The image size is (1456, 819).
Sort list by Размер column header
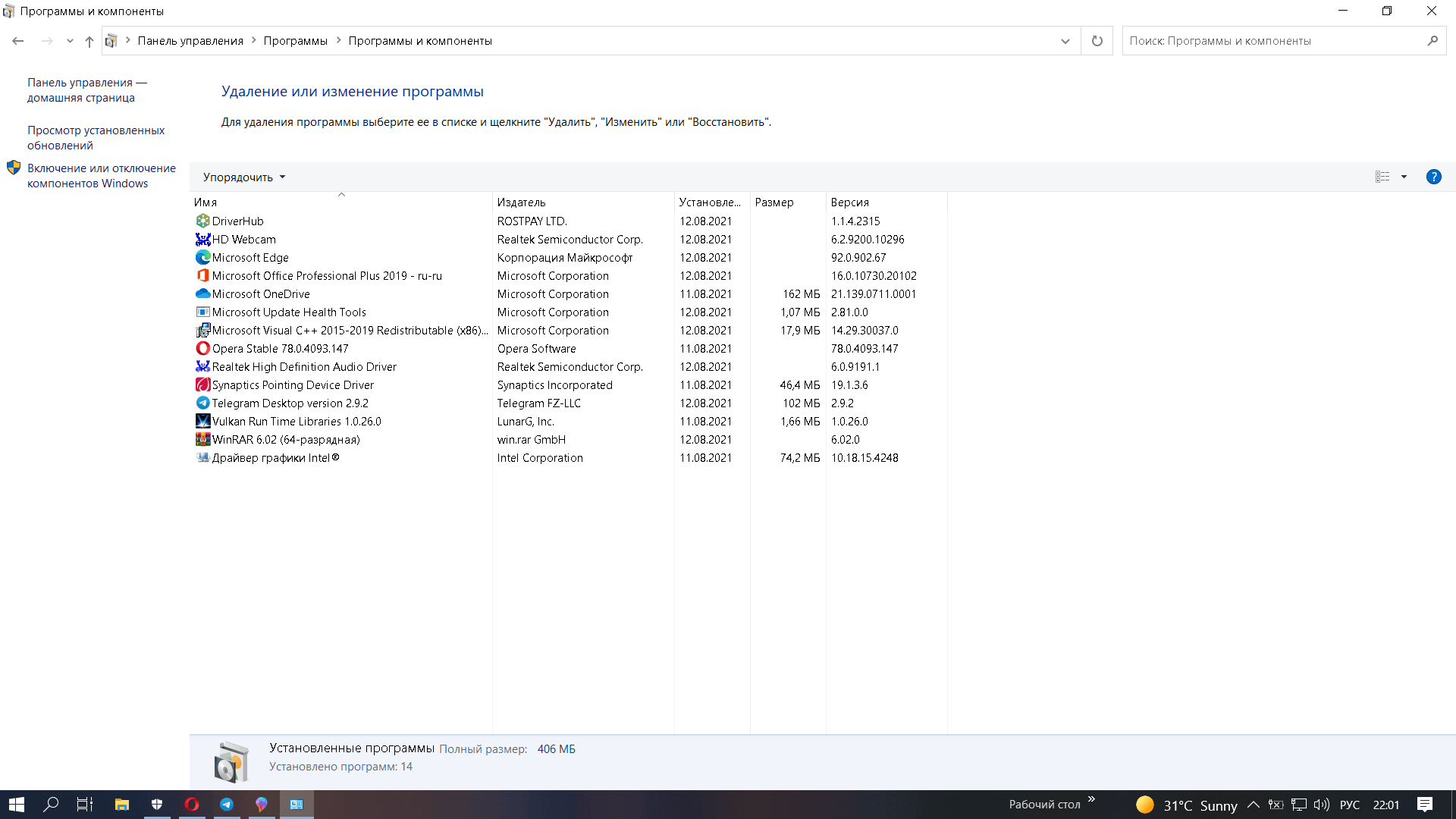(773, 202)
